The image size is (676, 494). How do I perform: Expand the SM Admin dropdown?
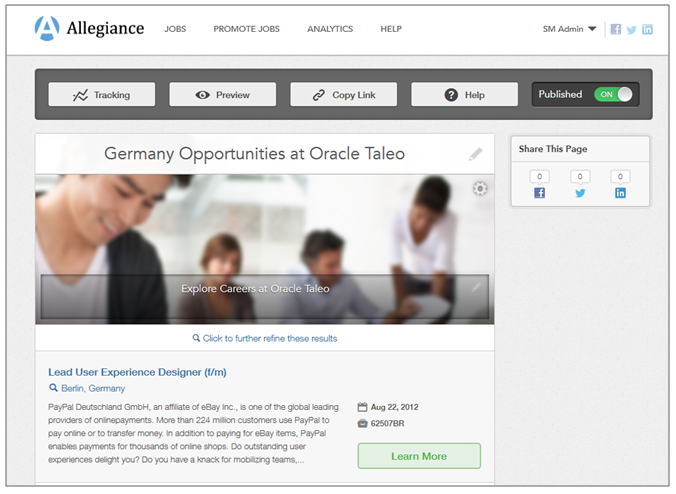click(x=569, y=29)
